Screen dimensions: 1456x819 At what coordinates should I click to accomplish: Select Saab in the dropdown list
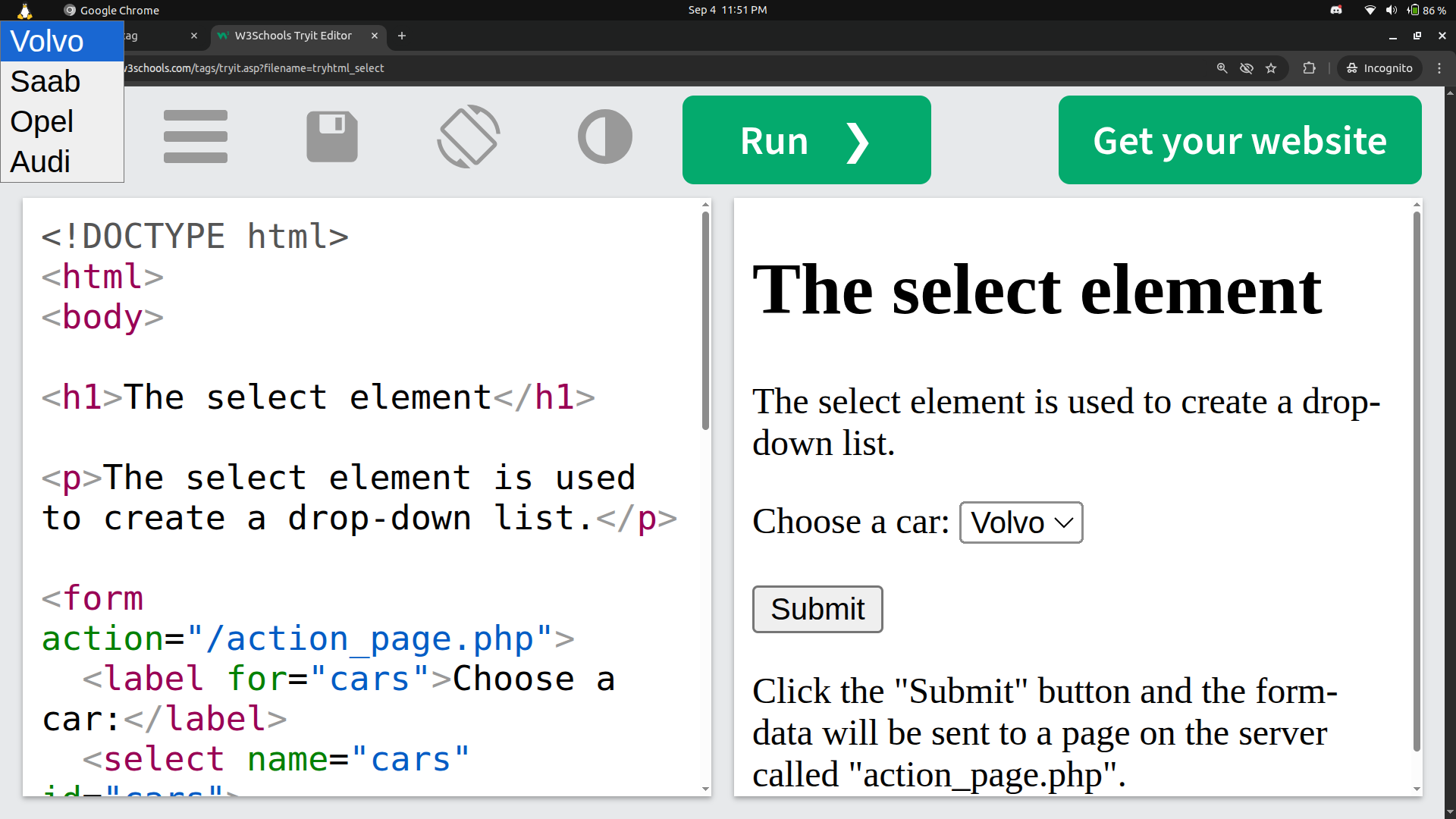point(62,81)
